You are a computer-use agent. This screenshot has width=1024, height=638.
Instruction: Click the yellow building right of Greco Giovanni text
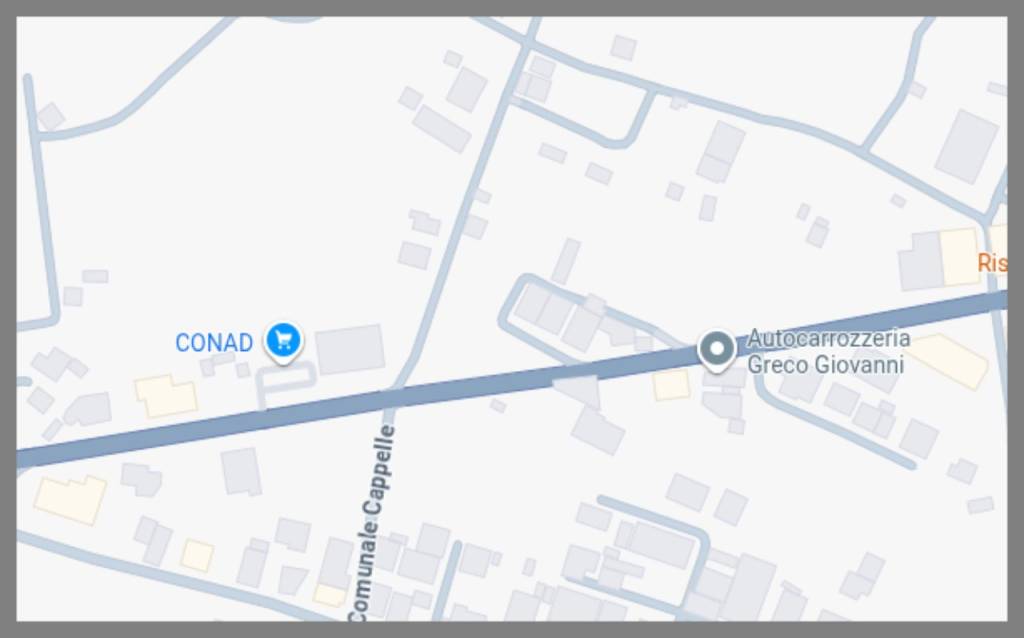949,360
